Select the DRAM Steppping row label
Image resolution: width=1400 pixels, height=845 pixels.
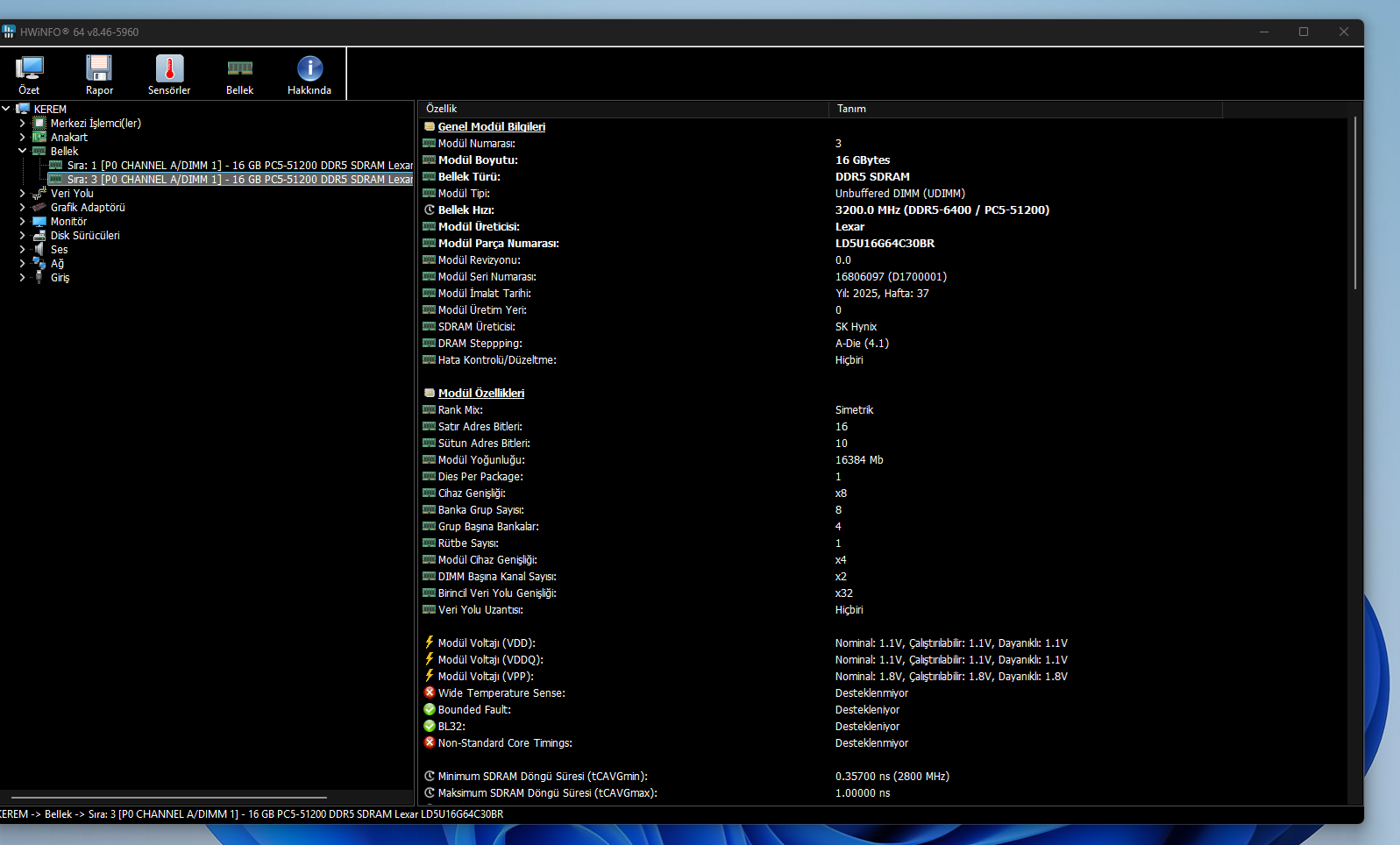480,343
